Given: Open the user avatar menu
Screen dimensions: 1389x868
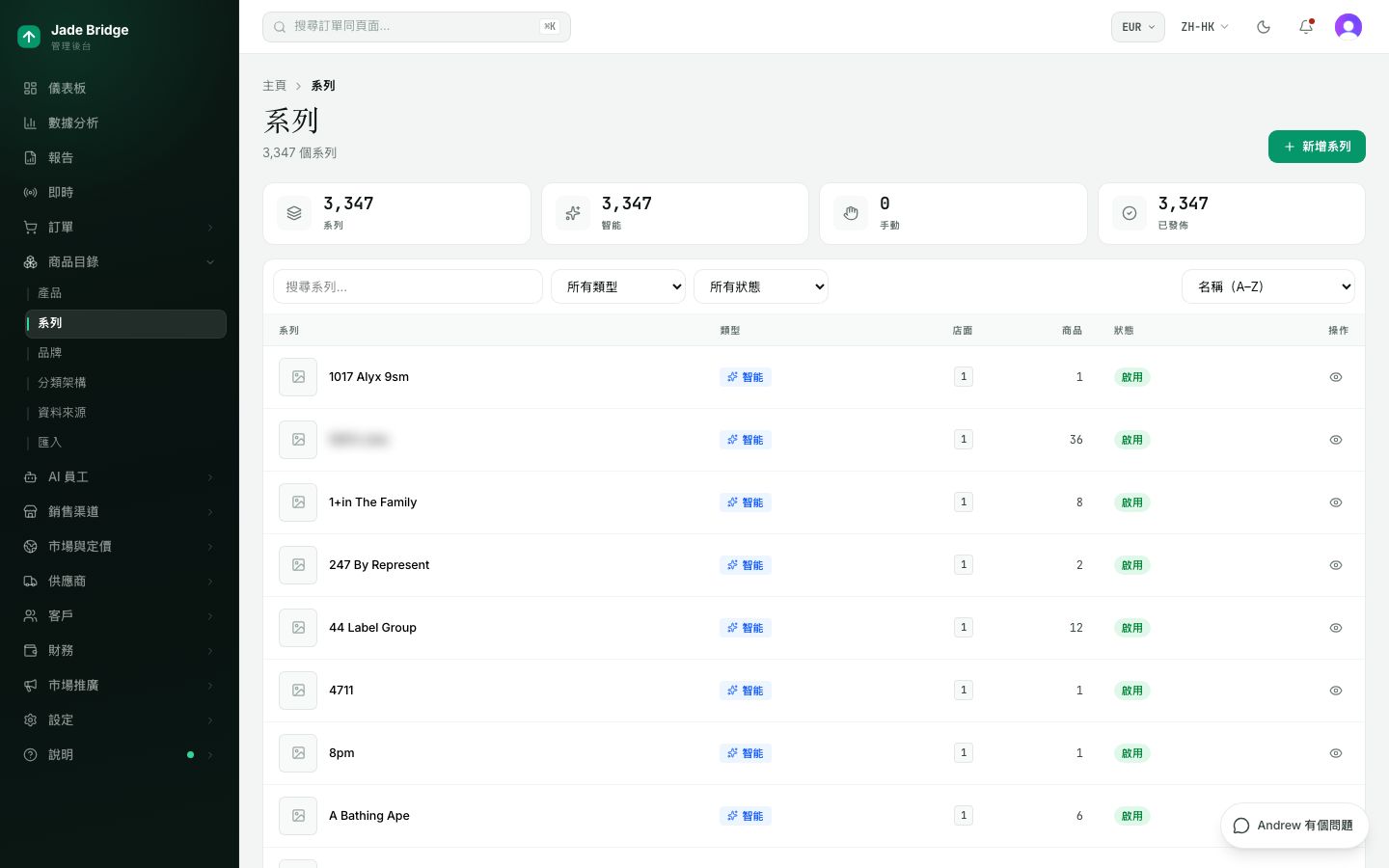Looking at the screenshot, I should (1348, 27).
